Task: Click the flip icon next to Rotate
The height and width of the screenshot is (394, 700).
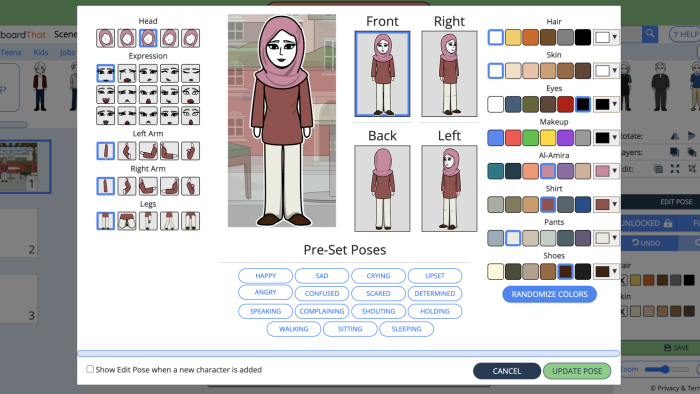Action: [675, 136]
